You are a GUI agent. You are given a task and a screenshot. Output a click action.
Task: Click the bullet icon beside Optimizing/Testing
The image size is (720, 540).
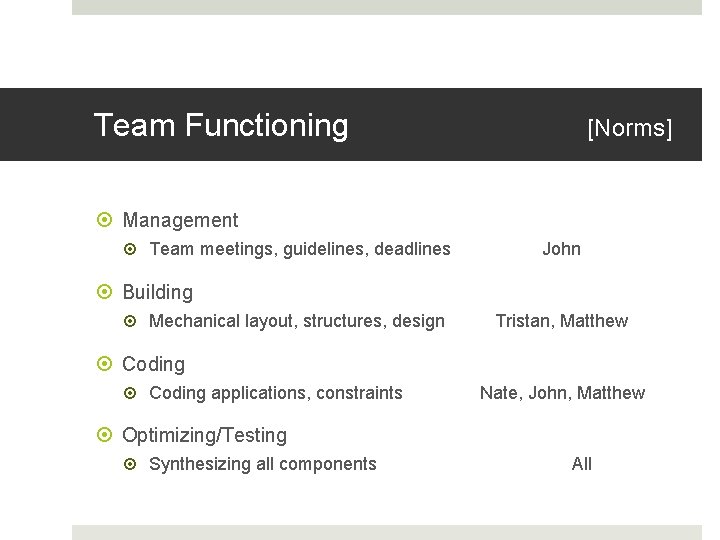105,436
